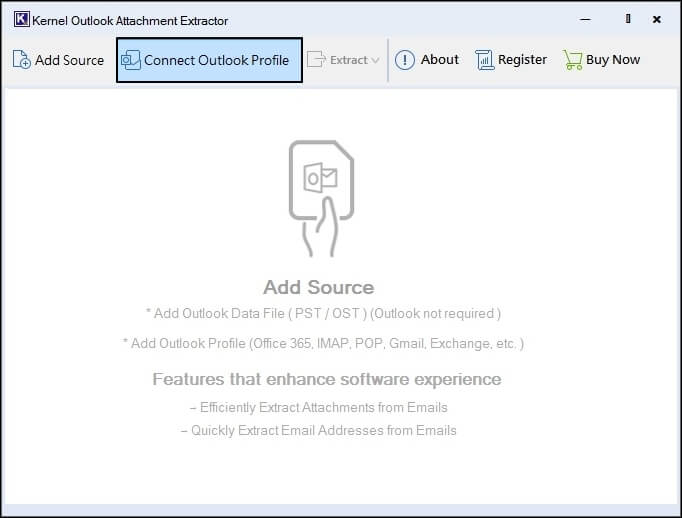Screen dimensions: 682x518
Task: Click the Connect Outlook Profile icon
Action: [130, 60]
